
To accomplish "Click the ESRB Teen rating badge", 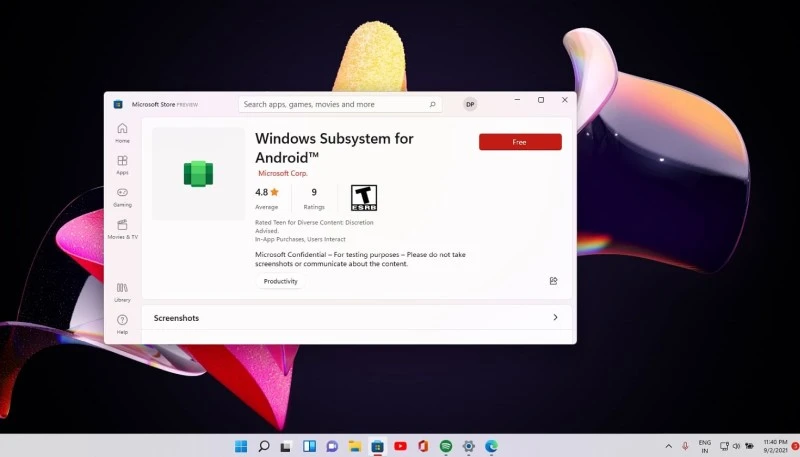I will point(364,198).
